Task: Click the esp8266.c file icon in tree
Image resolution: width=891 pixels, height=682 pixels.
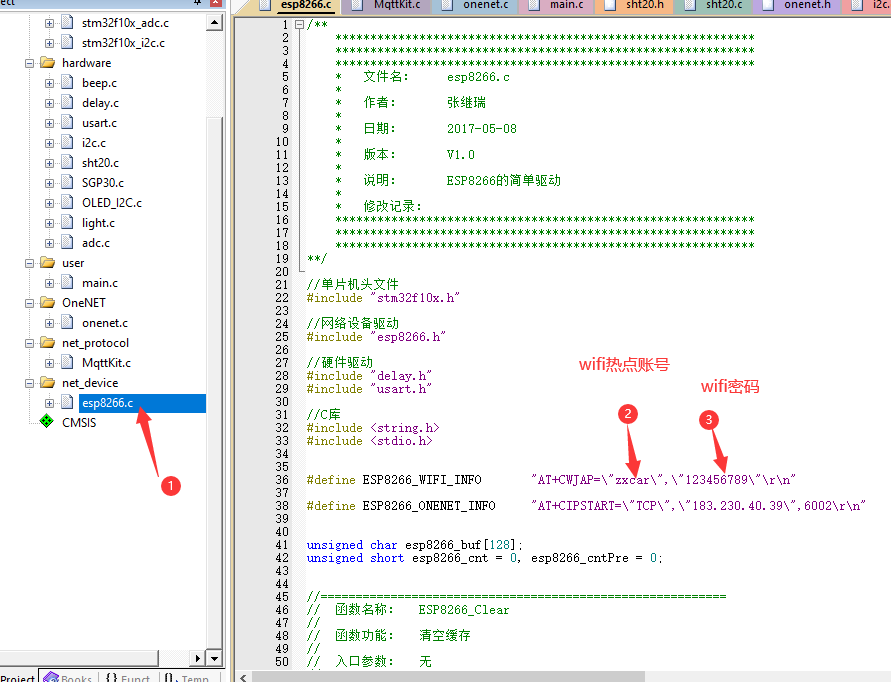Action: (67, 402)
